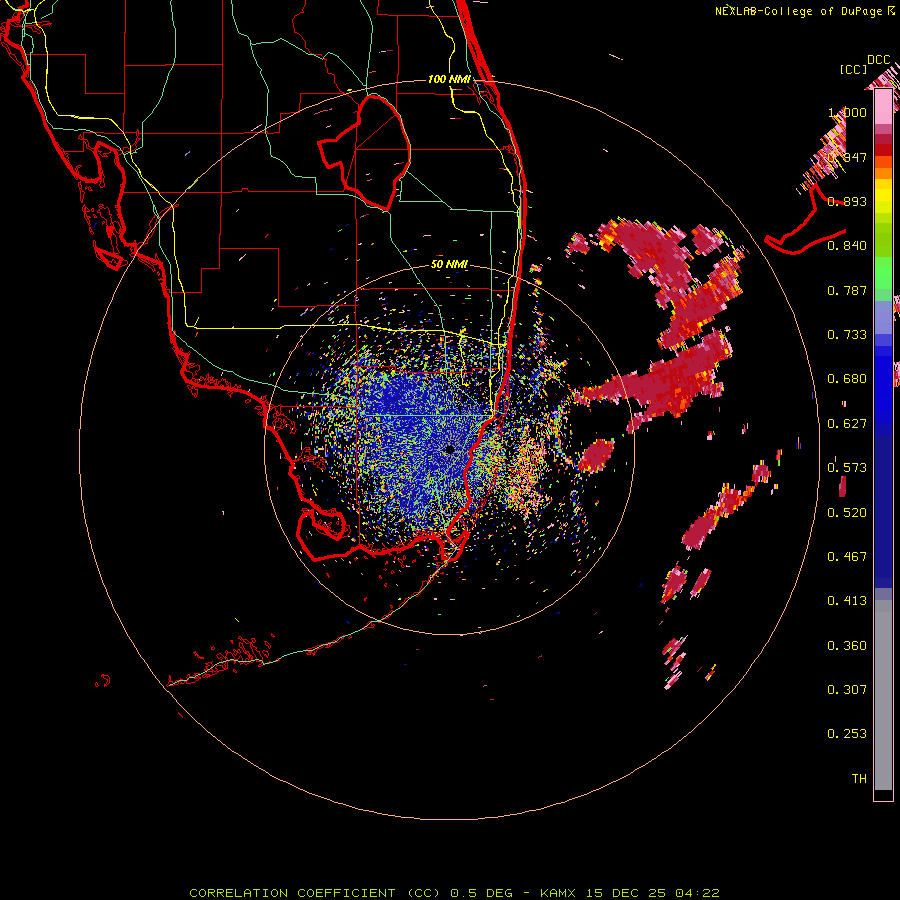Click the 0.840 scale value

click(x=847, y=246)
